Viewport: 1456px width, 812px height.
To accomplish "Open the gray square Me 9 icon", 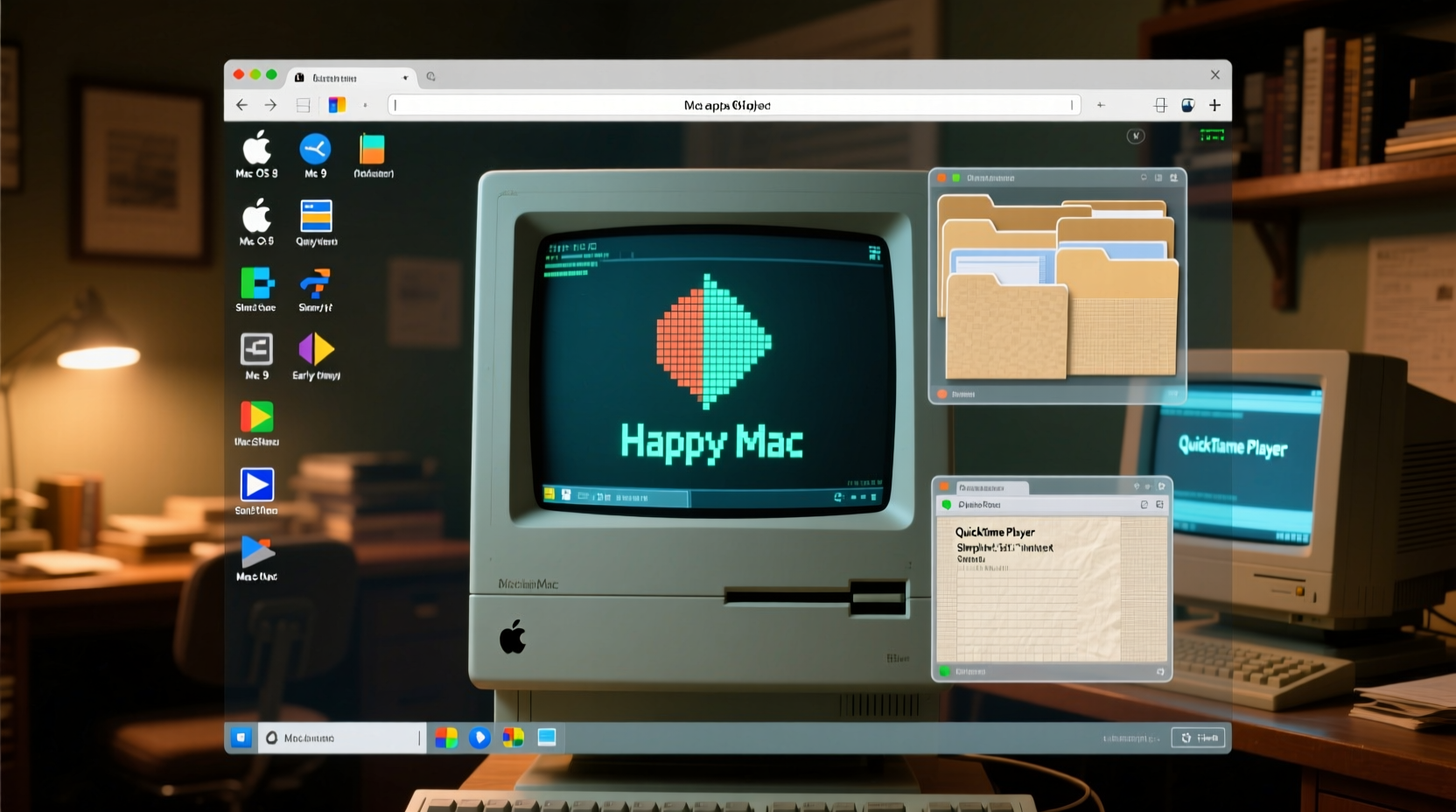I will point(256,349).
